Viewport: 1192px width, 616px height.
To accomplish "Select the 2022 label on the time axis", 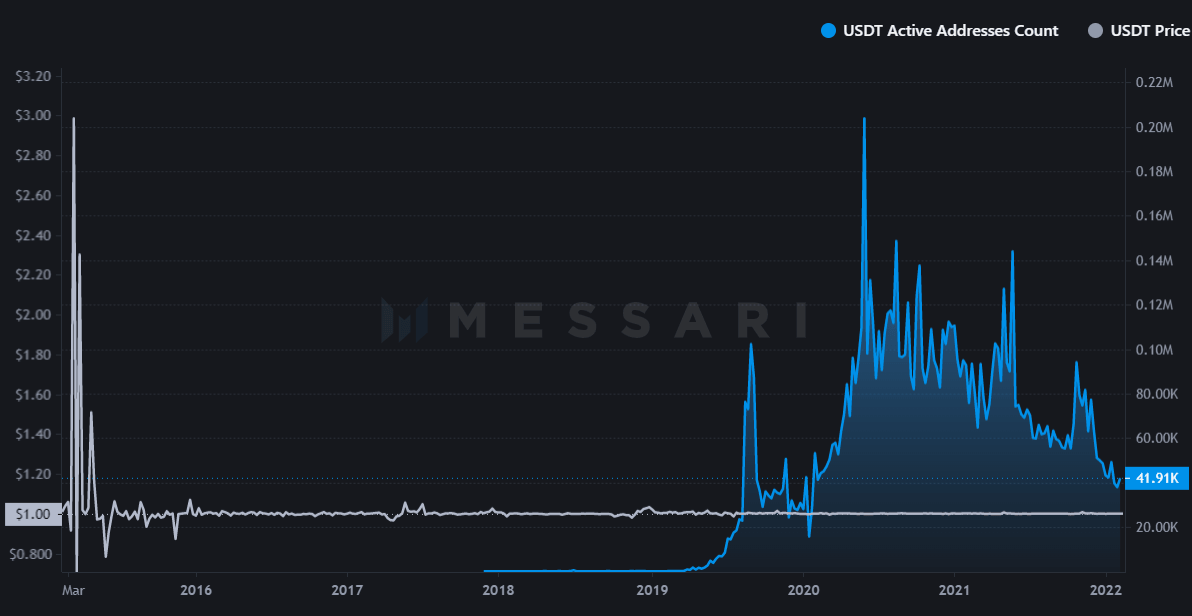I will pos(1104,592).
